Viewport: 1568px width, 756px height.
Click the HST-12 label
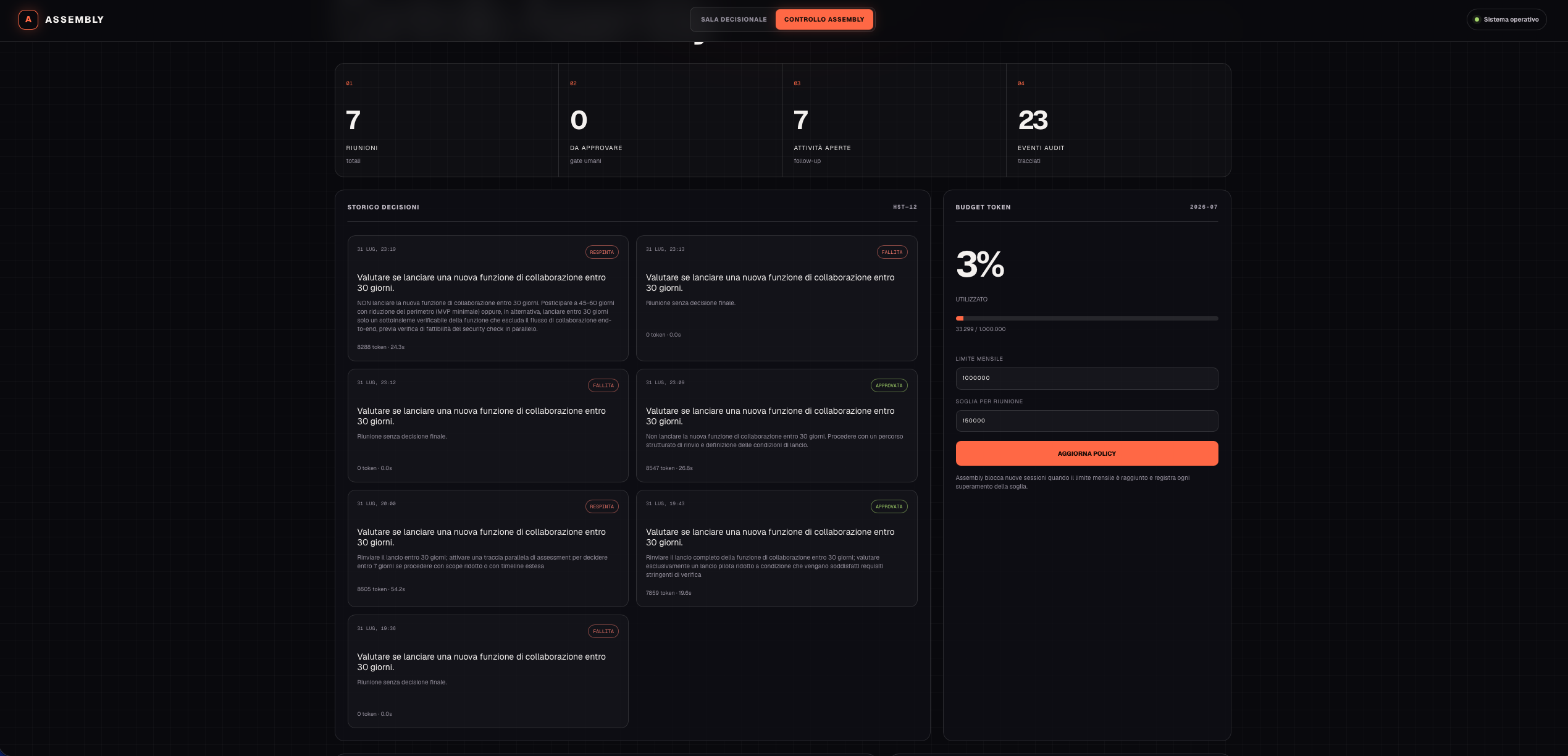point(905,207)
